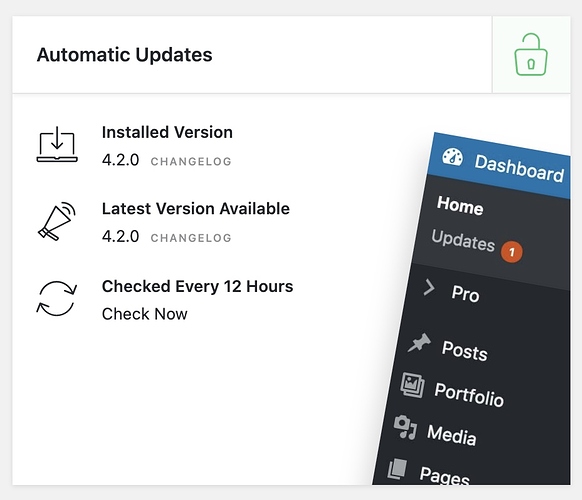The image size is (582, 500).
Task: Go to the Media menu label
Action: [x=452, y=435]
